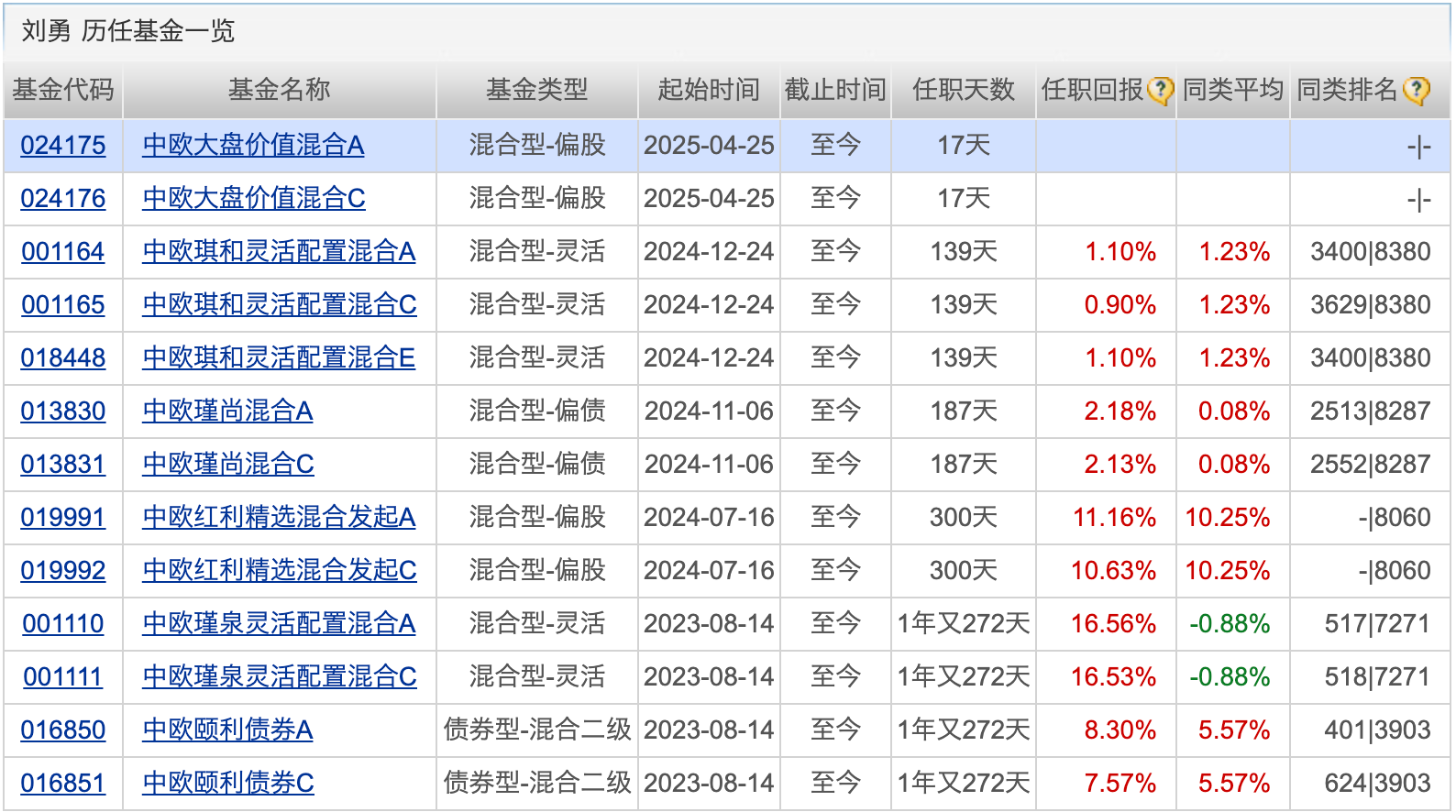Open the 中欧琪和灵活配置混合C fund link
This screenshot has width=1456, height=812.
click(280, 304)
